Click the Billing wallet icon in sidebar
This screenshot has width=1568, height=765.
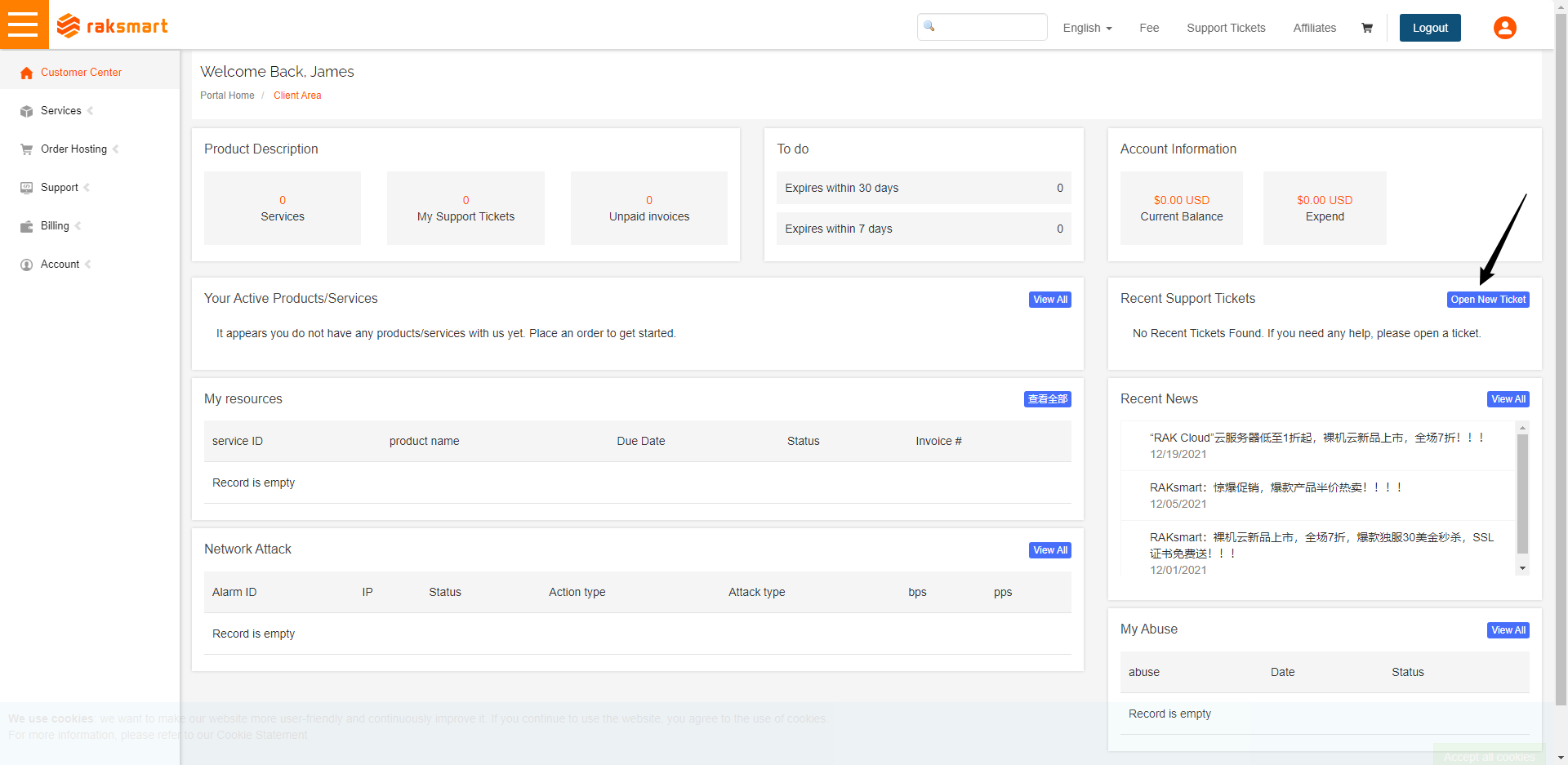click(26, 226)
